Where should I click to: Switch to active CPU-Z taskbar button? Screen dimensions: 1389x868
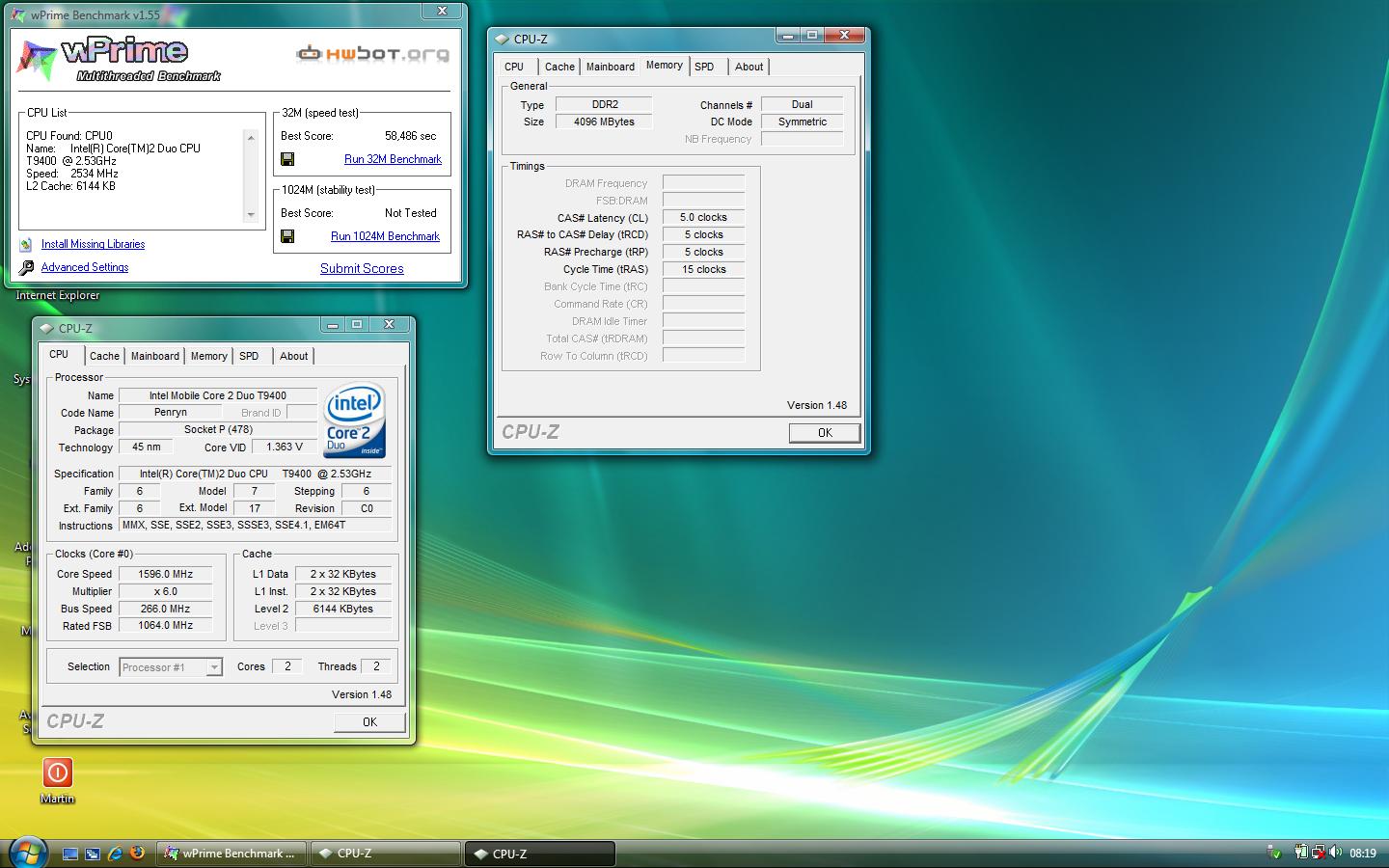click(x=540, y=854)
